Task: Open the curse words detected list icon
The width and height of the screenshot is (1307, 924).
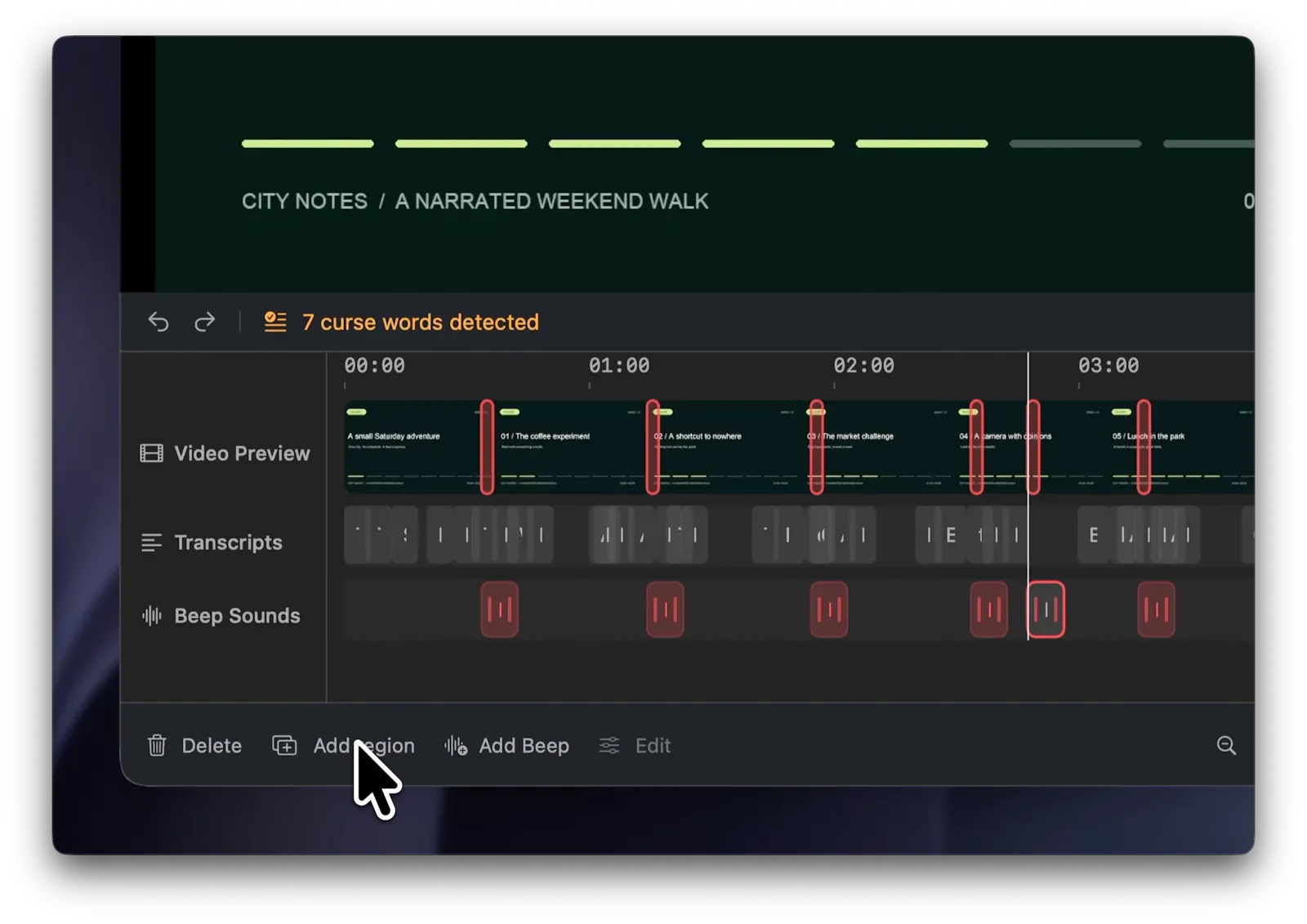Action: tap(275, 322)
